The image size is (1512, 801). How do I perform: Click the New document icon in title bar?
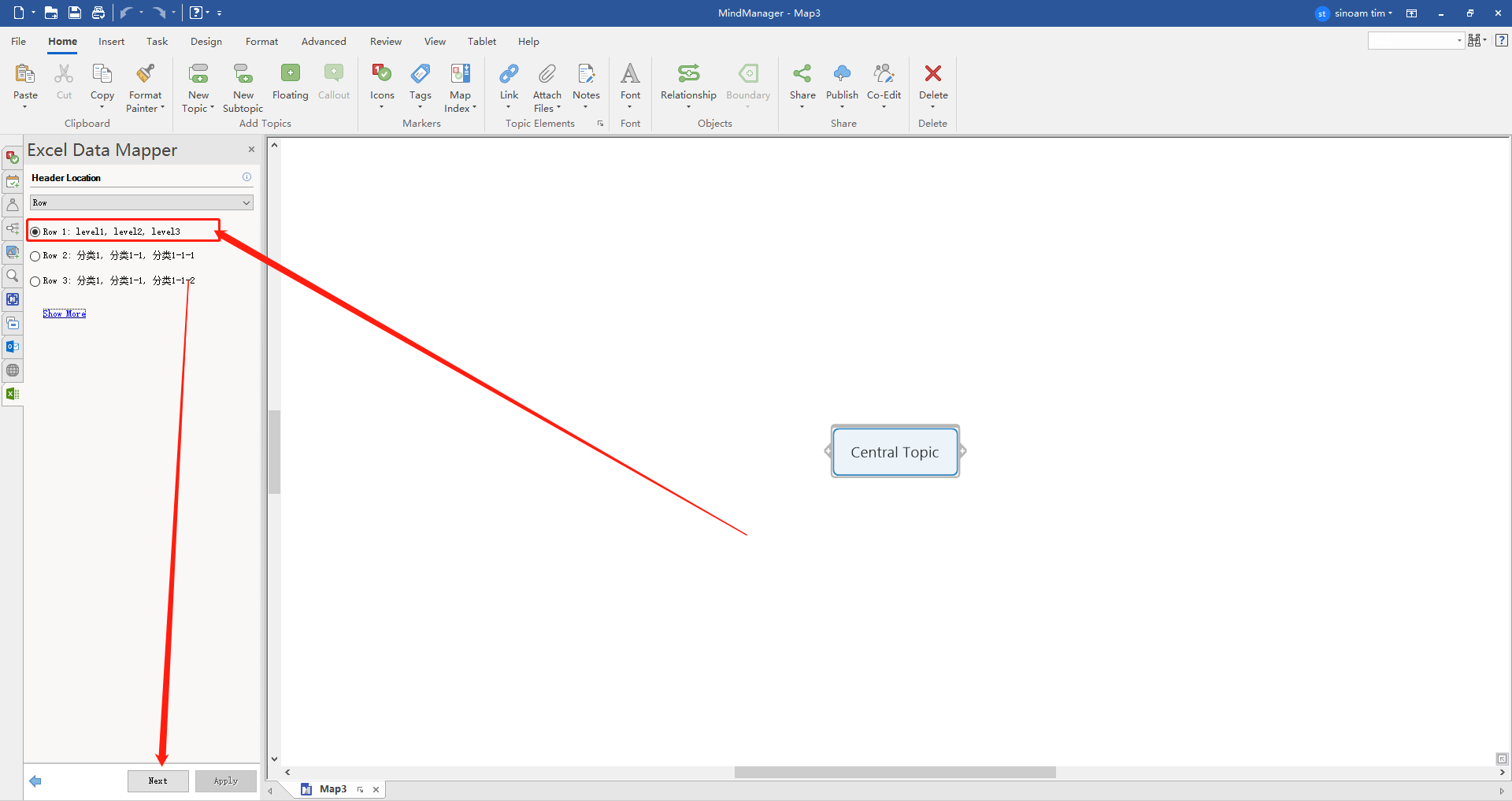[19, 13]
